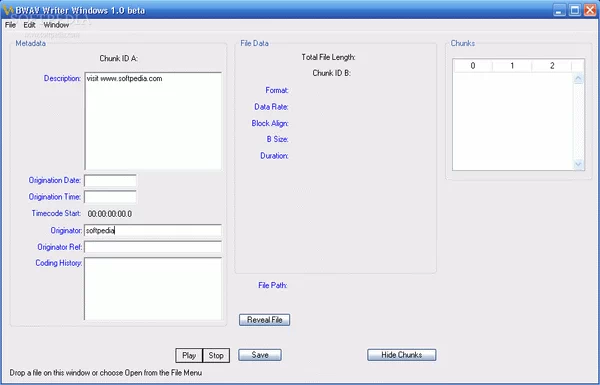
Task: Click the Duration label
Action: pyautogui.click(x=274, y=156)
